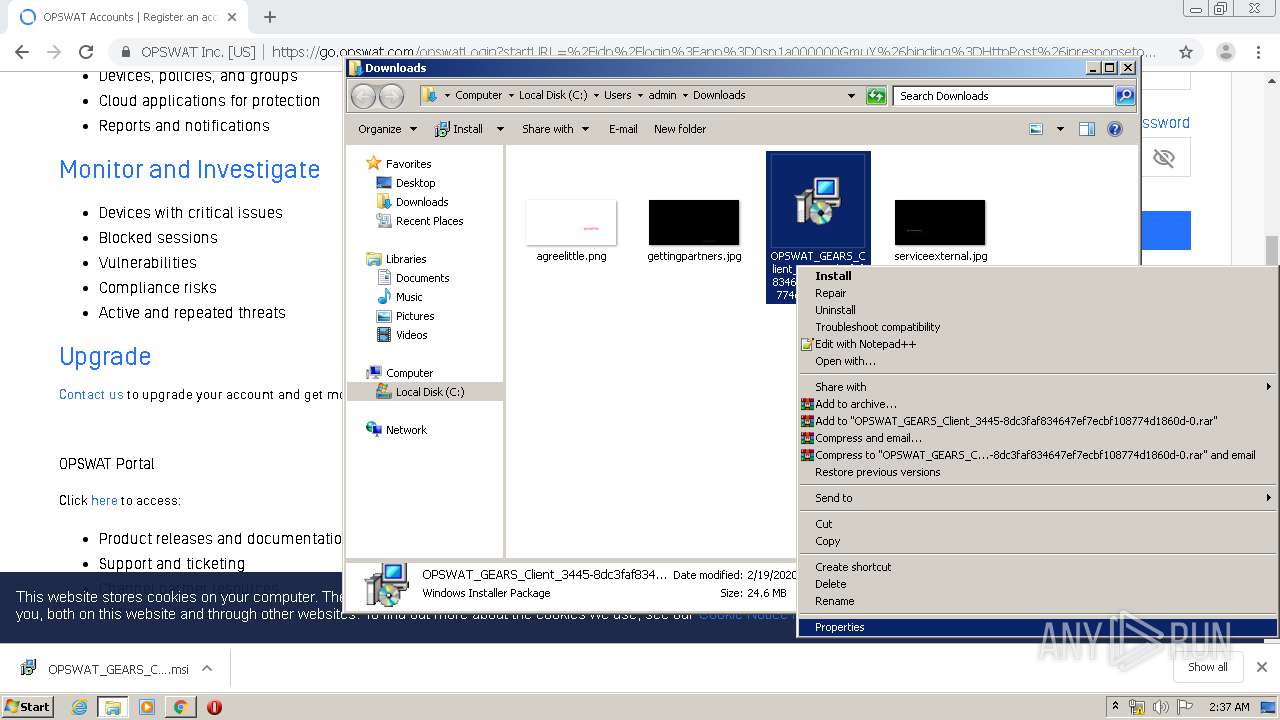Click the address bar refresh icon
1280x720 pixels.
point(876,96)
